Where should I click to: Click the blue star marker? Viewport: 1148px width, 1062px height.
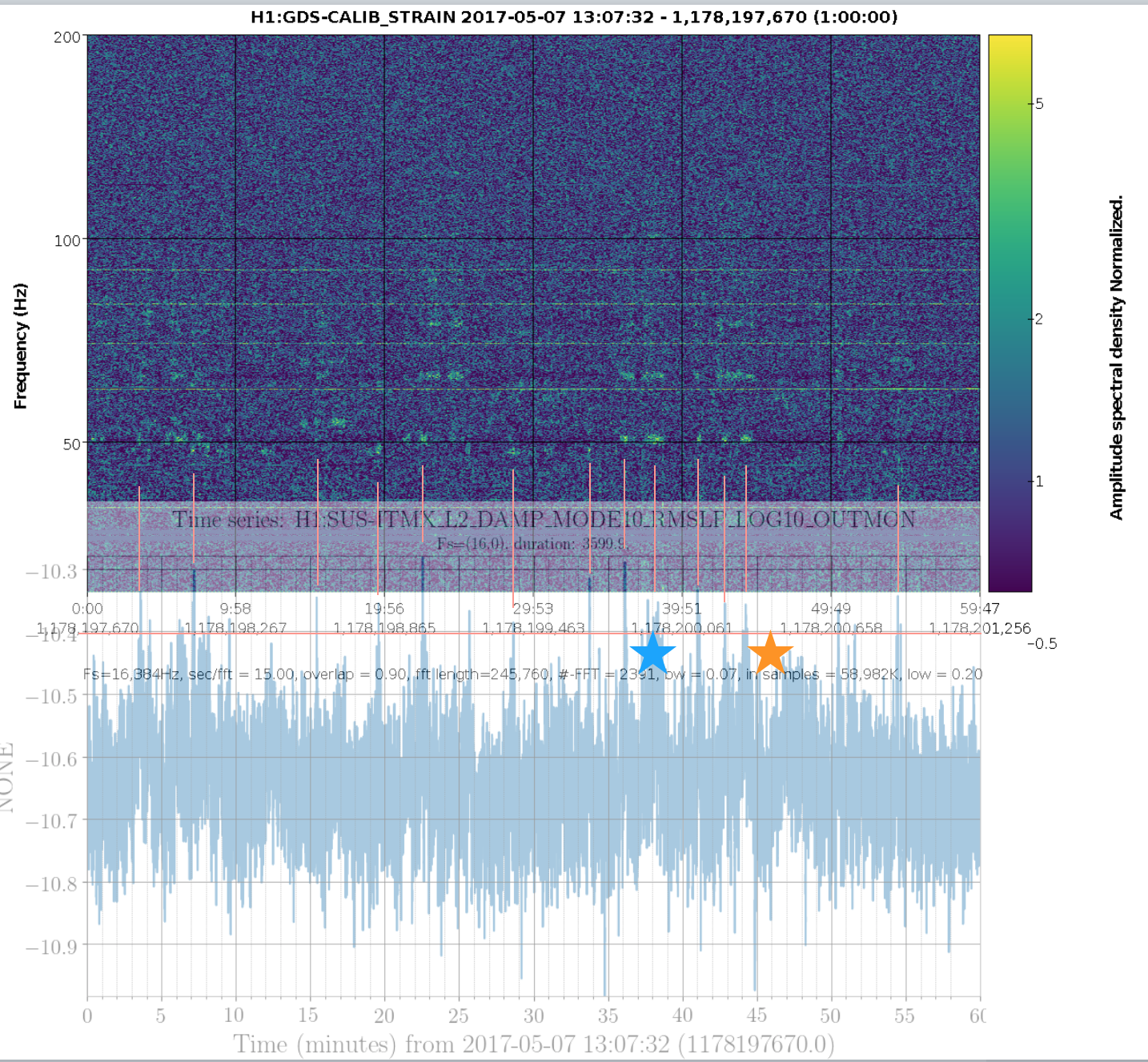click(652, 651)
